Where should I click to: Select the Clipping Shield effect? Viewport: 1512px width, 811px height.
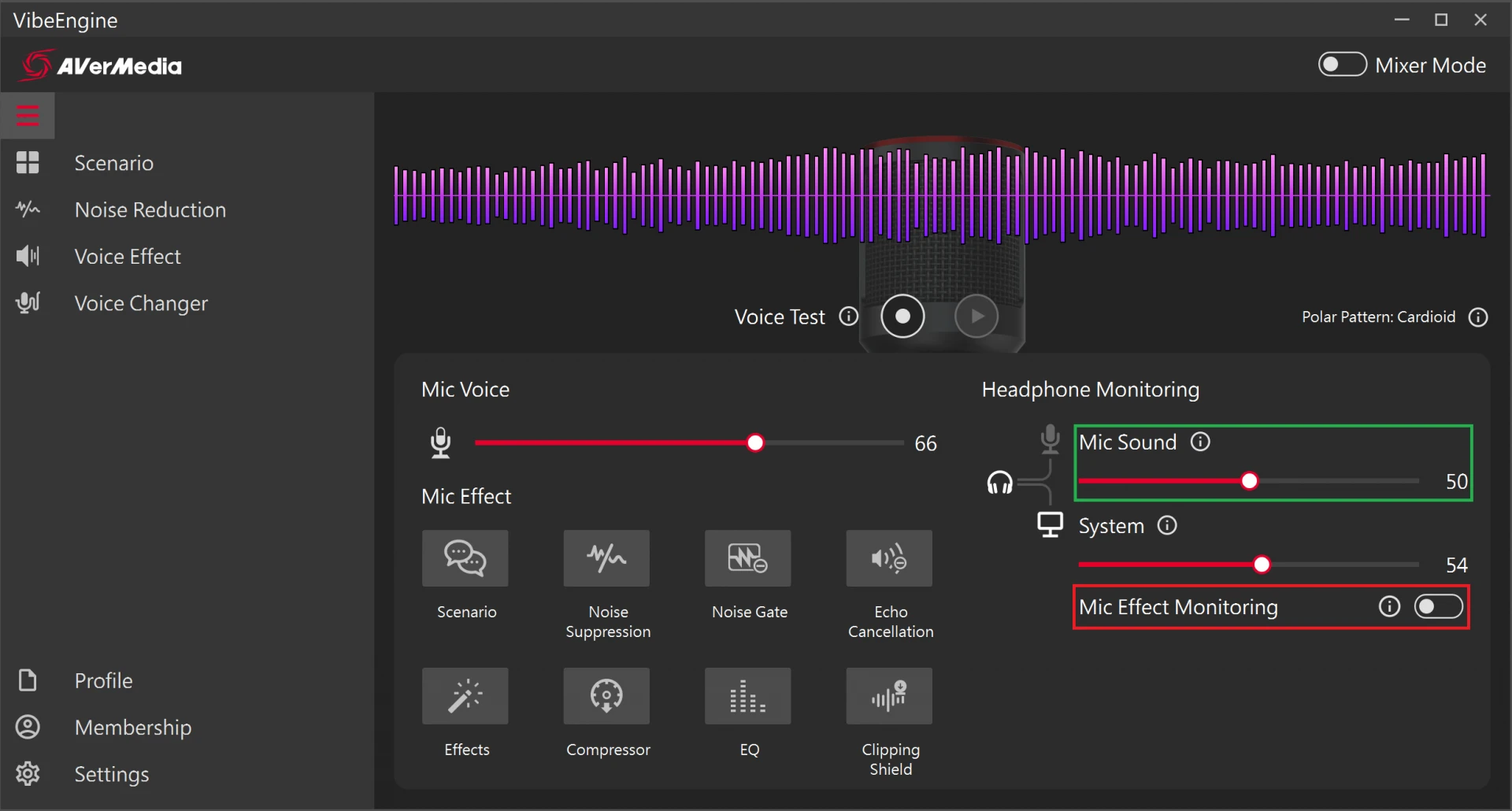(x=889, y=696)
